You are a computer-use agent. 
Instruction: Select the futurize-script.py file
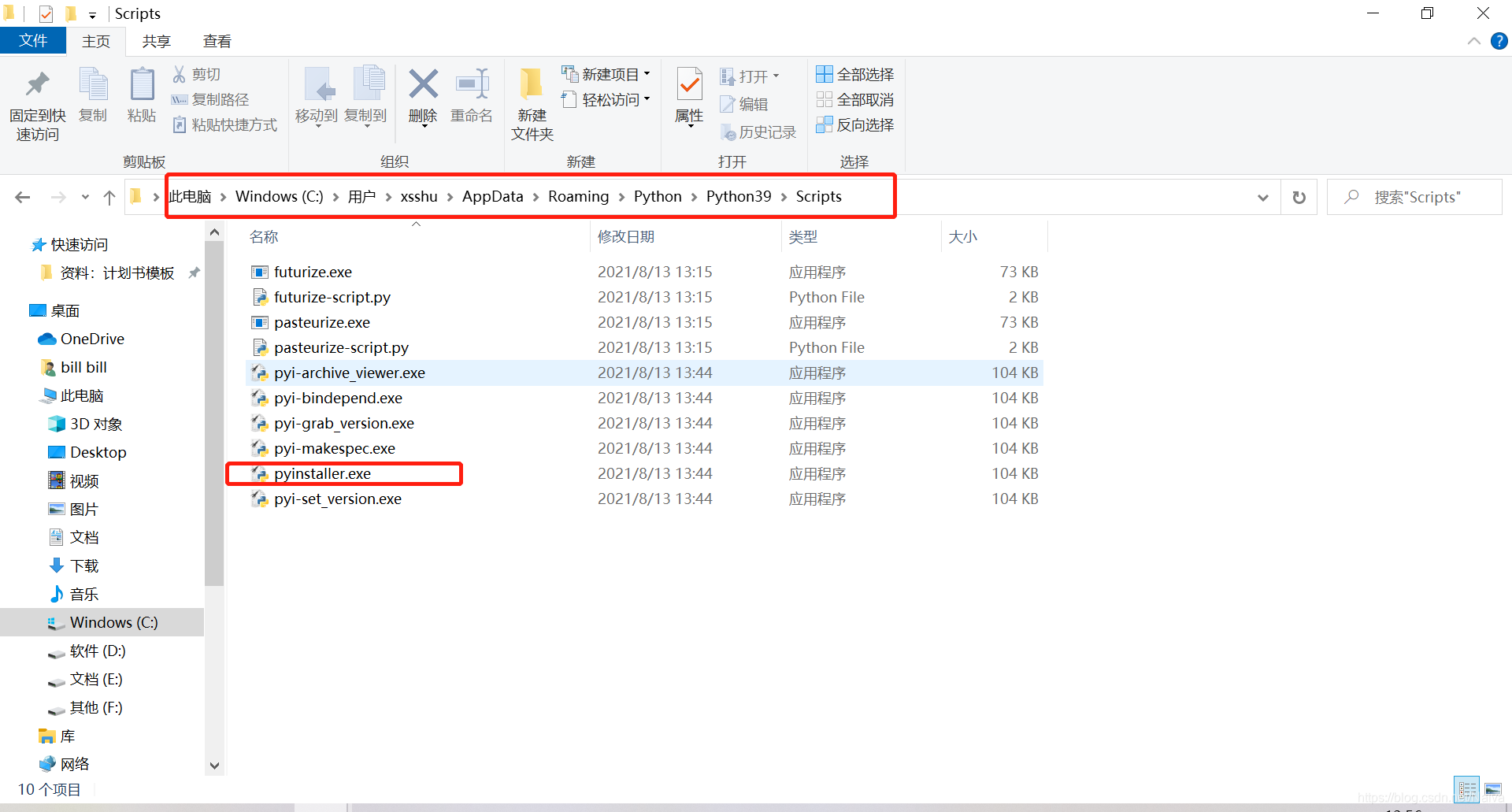click(x=332, y=297)
